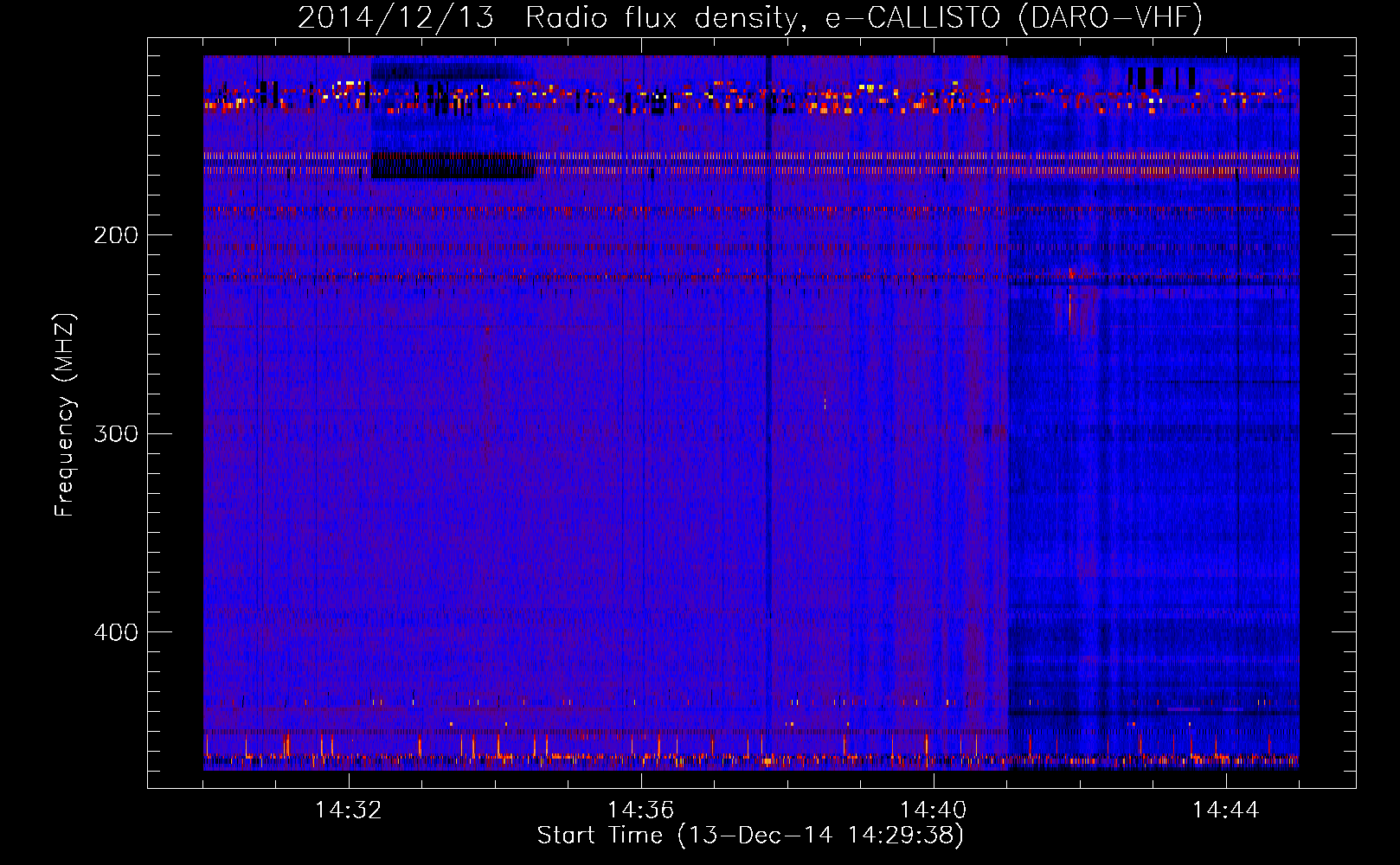Viewport: 1400px width, 865px height.
Task: Click the 14:36 time tick label
Action: click(x=641, y=811)
